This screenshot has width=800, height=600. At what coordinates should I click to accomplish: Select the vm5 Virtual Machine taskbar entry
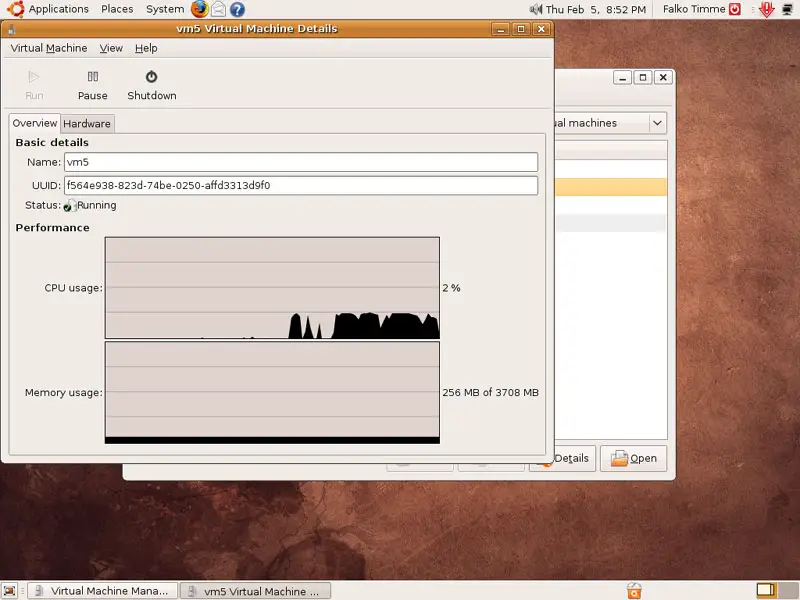(256, 591)
